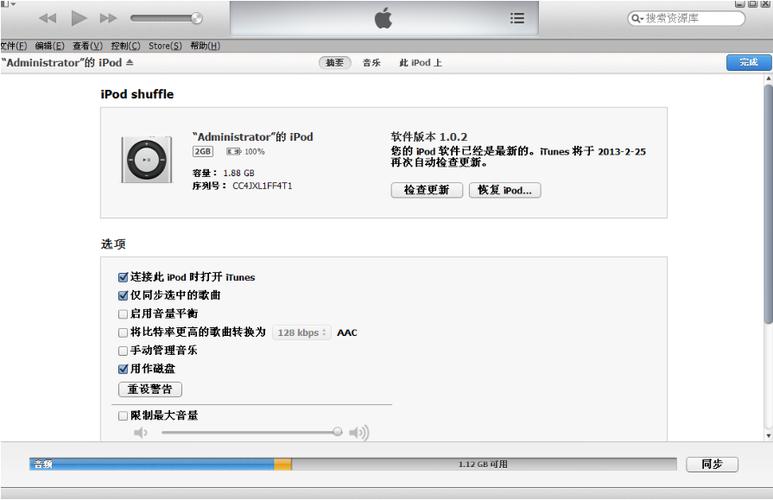Image resolution: width=773 pixels, height=500 pixels.
Task: Click the fast forward next track button
Action: point(108,18)
